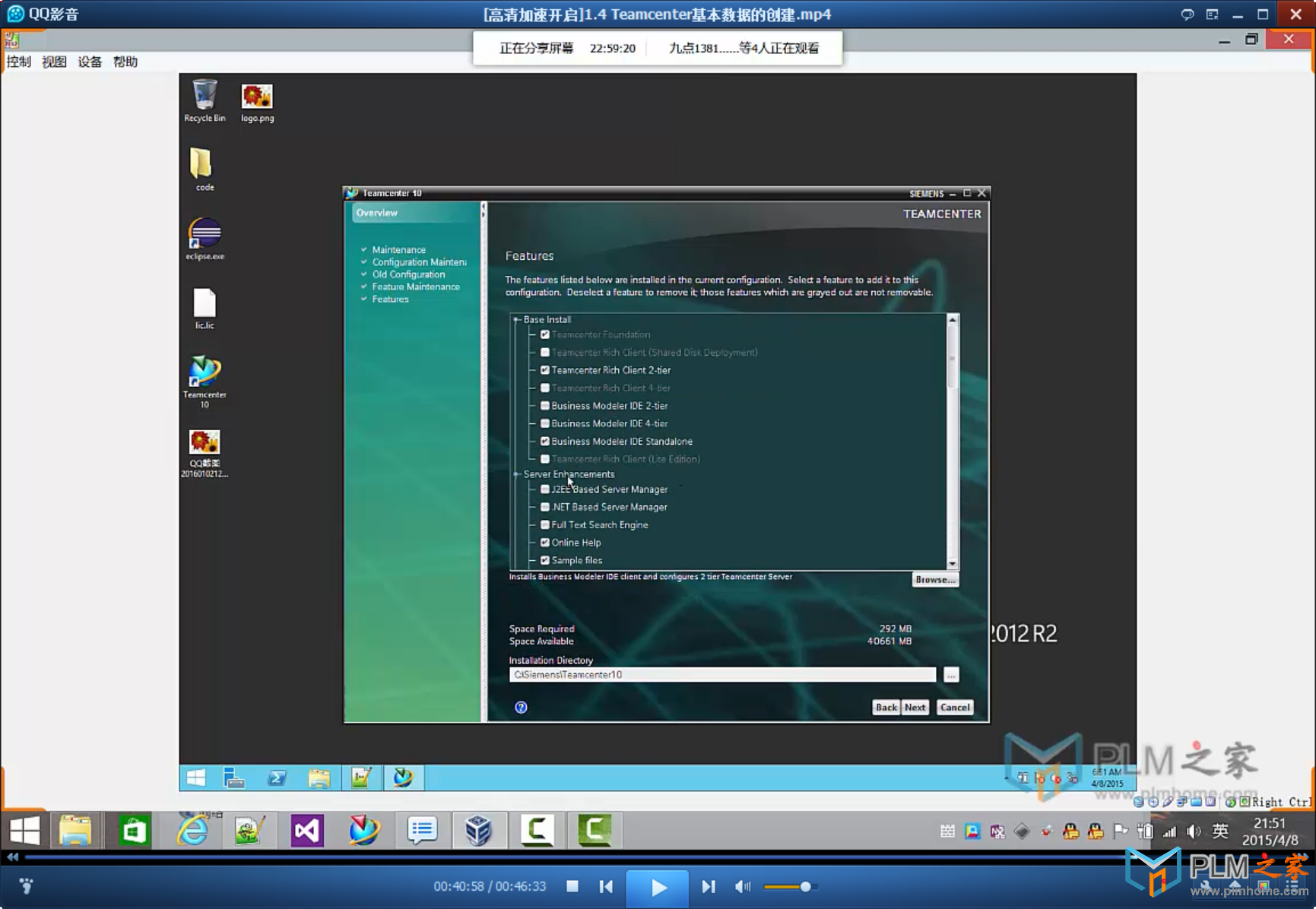Open the white Camtasia icon on the host taskbar
The image size is (1316, 909).
click(537, 830)
